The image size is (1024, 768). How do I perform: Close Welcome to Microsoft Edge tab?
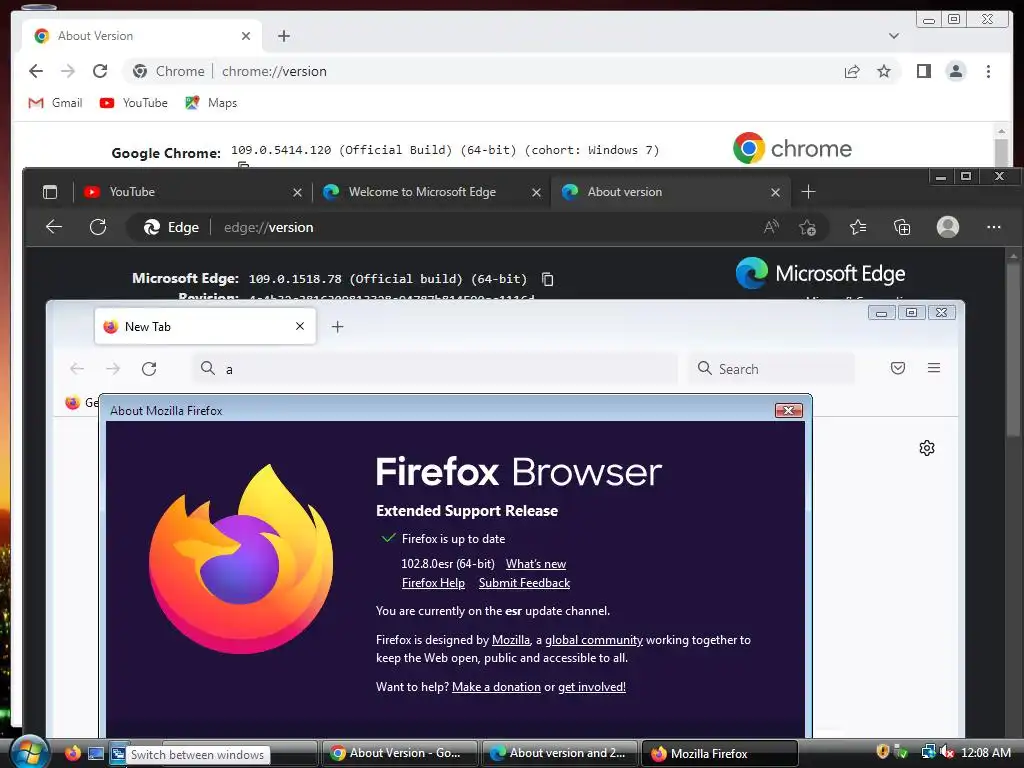pos(536,192)
